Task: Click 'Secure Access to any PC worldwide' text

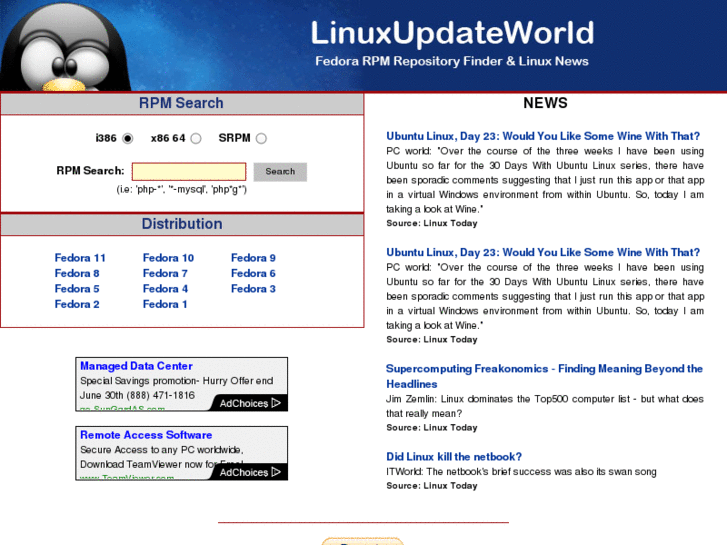Action: [161, 449]
